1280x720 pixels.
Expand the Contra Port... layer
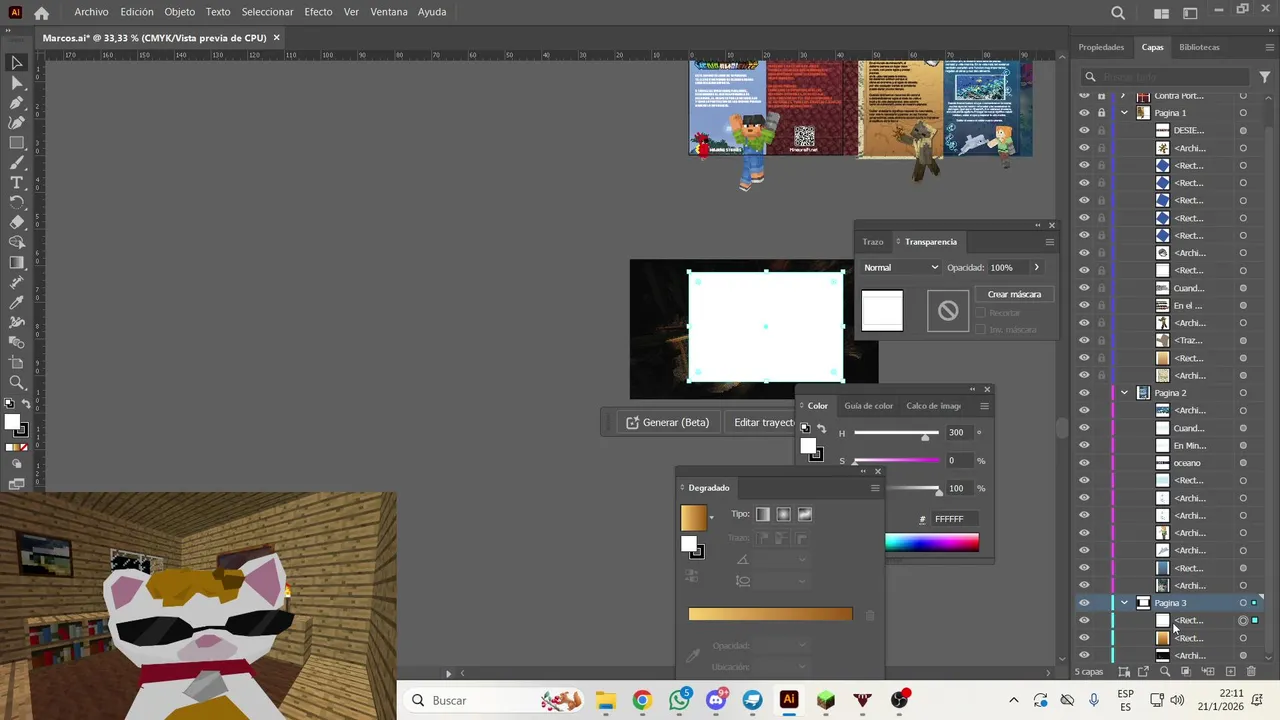coord(1124,96)
